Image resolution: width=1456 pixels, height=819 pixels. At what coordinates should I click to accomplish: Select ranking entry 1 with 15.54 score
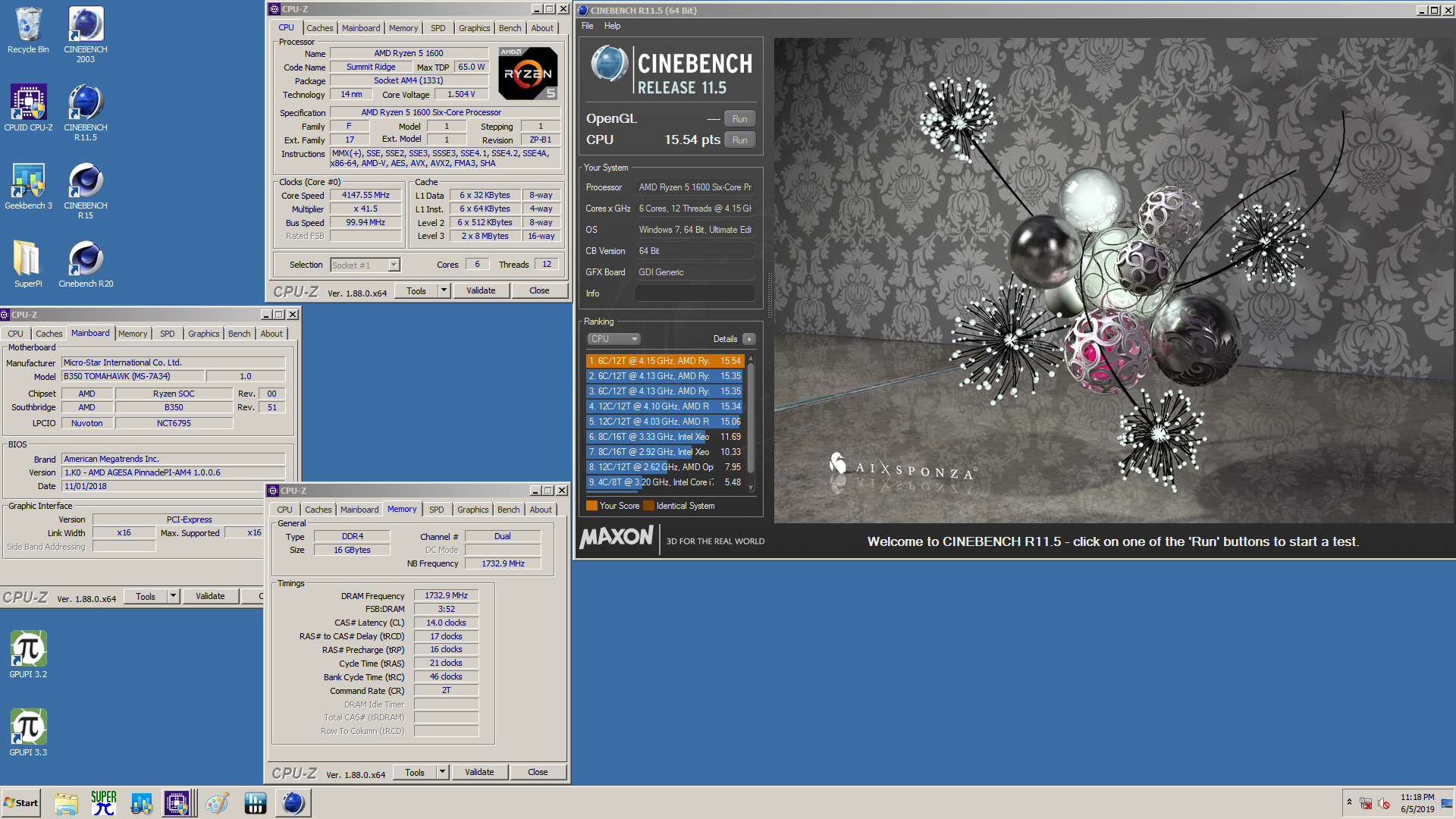tap(665, 361)
